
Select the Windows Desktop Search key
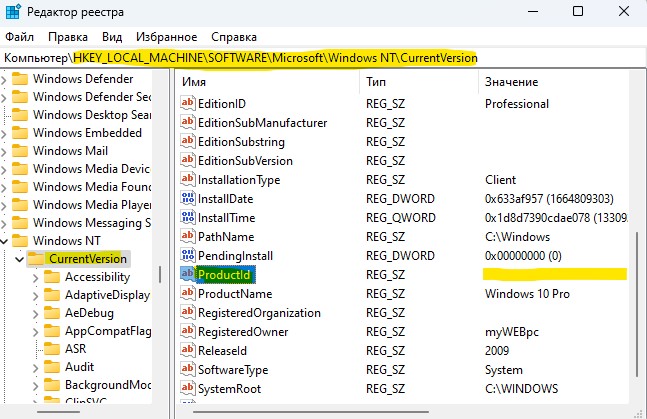(92, 114)
